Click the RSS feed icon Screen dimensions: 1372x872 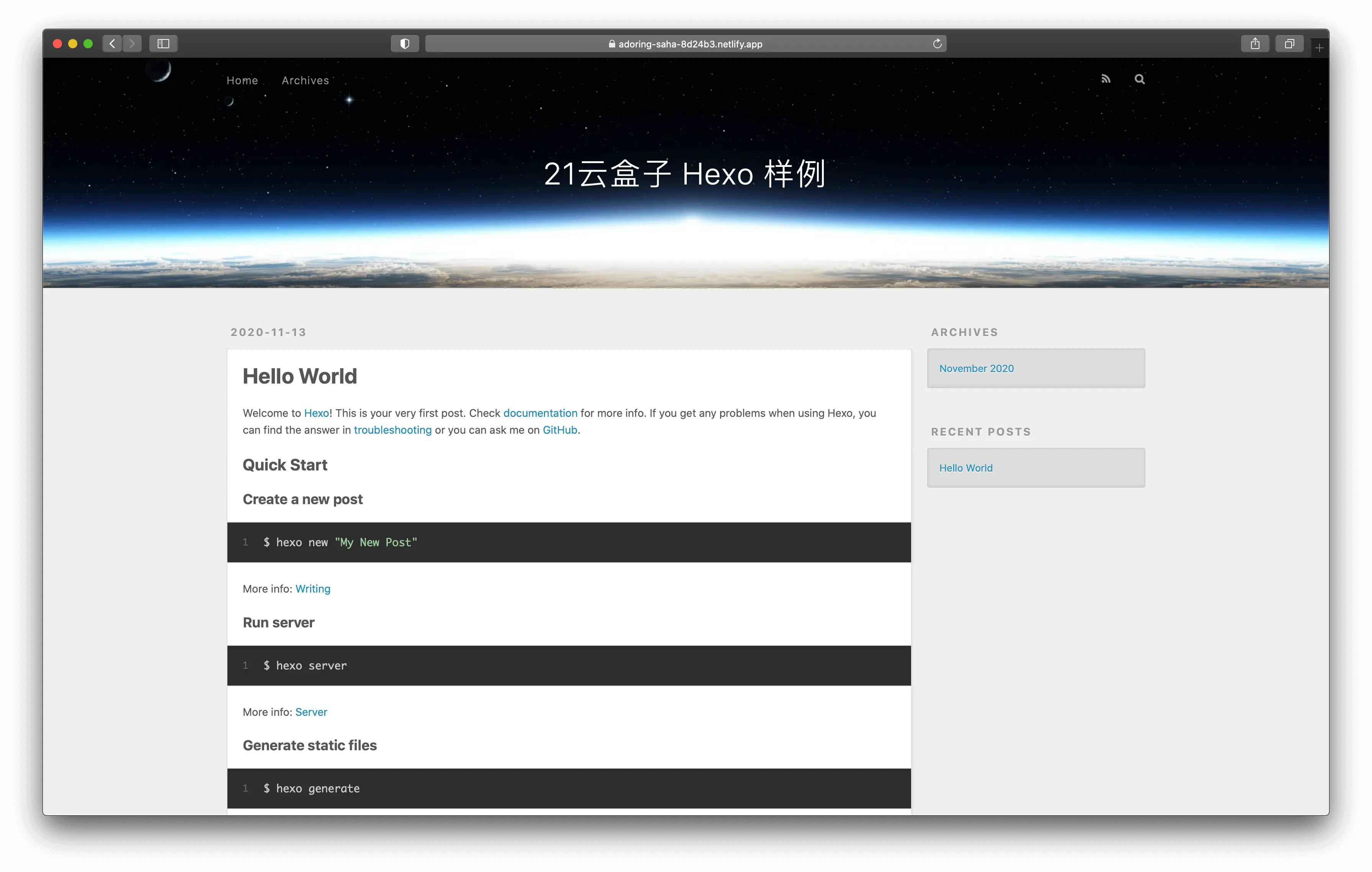[x=1105, y=79]
